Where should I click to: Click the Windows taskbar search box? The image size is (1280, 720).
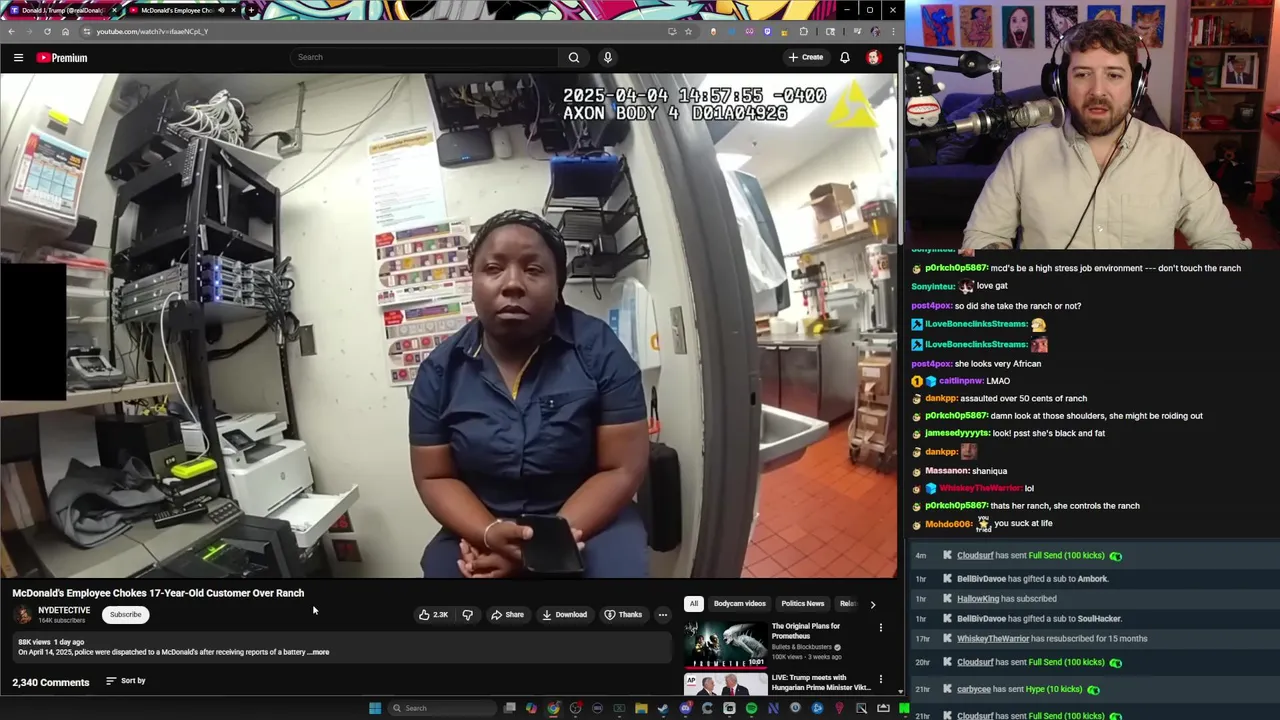click(440, 708)
